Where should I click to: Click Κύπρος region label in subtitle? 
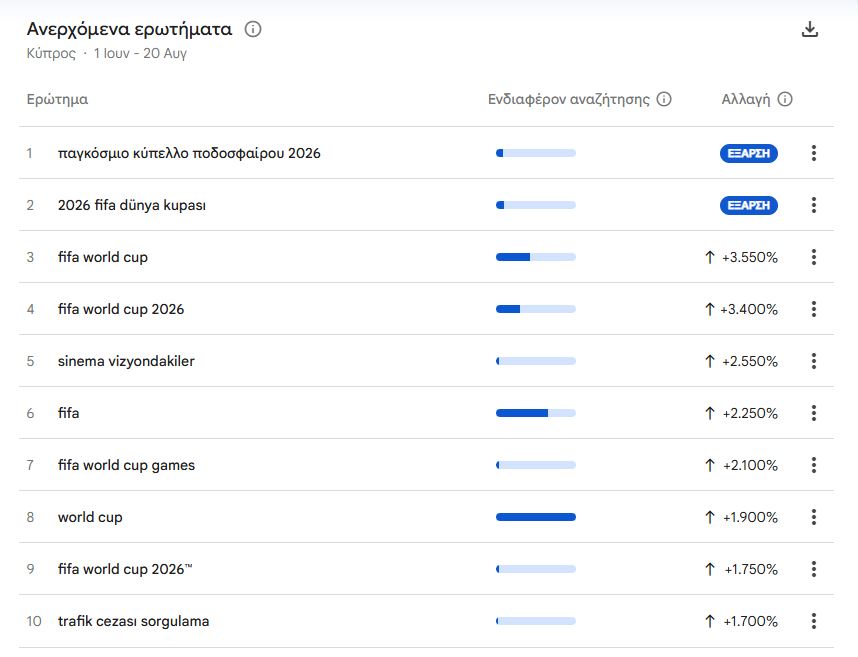(51, 54)
